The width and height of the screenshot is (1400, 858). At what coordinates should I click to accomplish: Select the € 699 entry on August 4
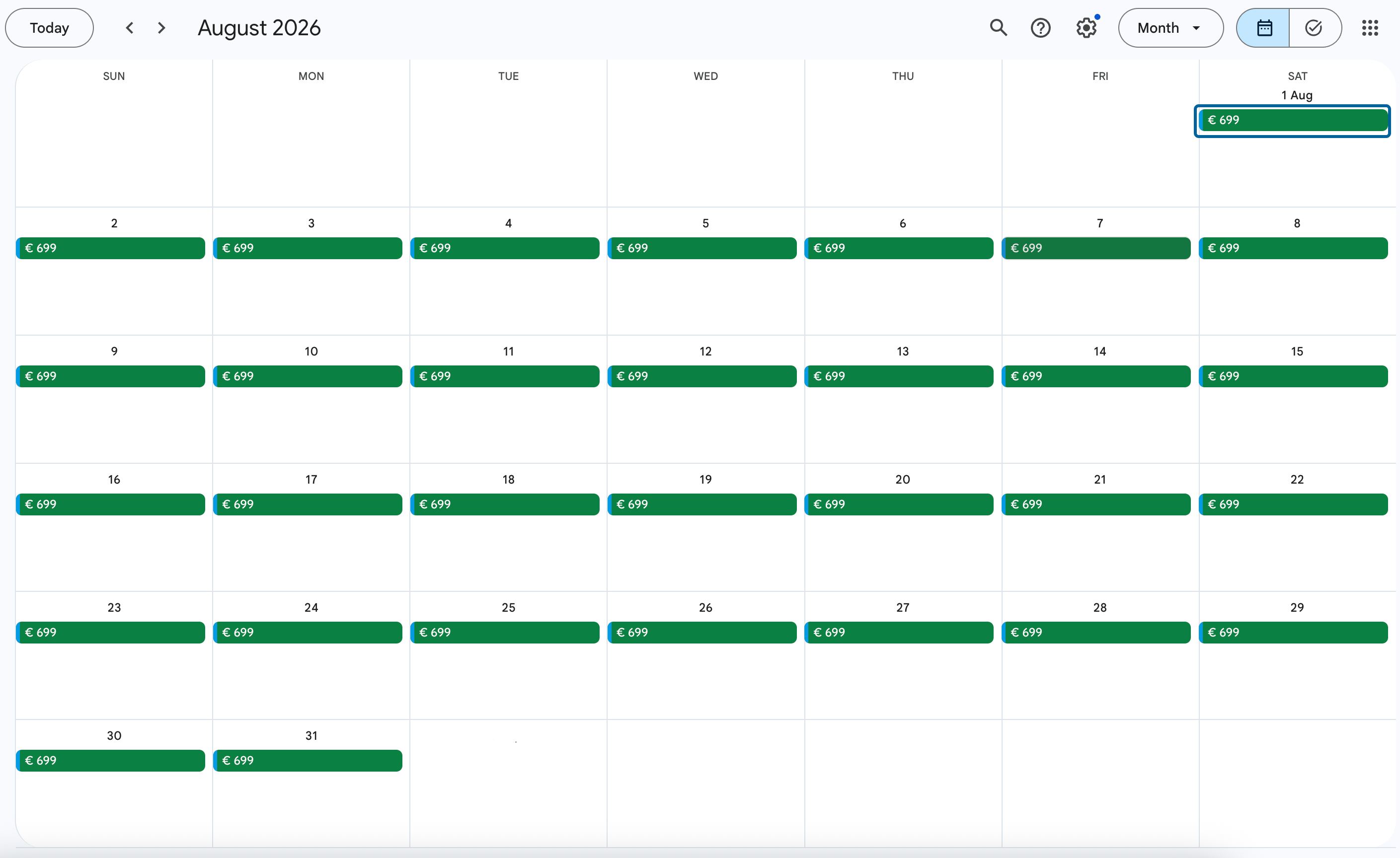click(x=505, y=248)
